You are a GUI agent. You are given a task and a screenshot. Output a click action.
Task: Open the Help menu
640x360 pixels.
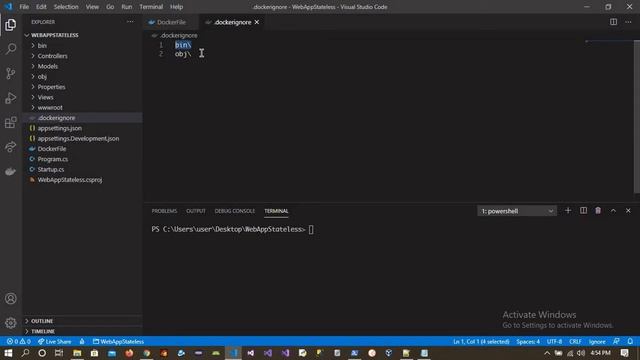click(x=176, y=7)
